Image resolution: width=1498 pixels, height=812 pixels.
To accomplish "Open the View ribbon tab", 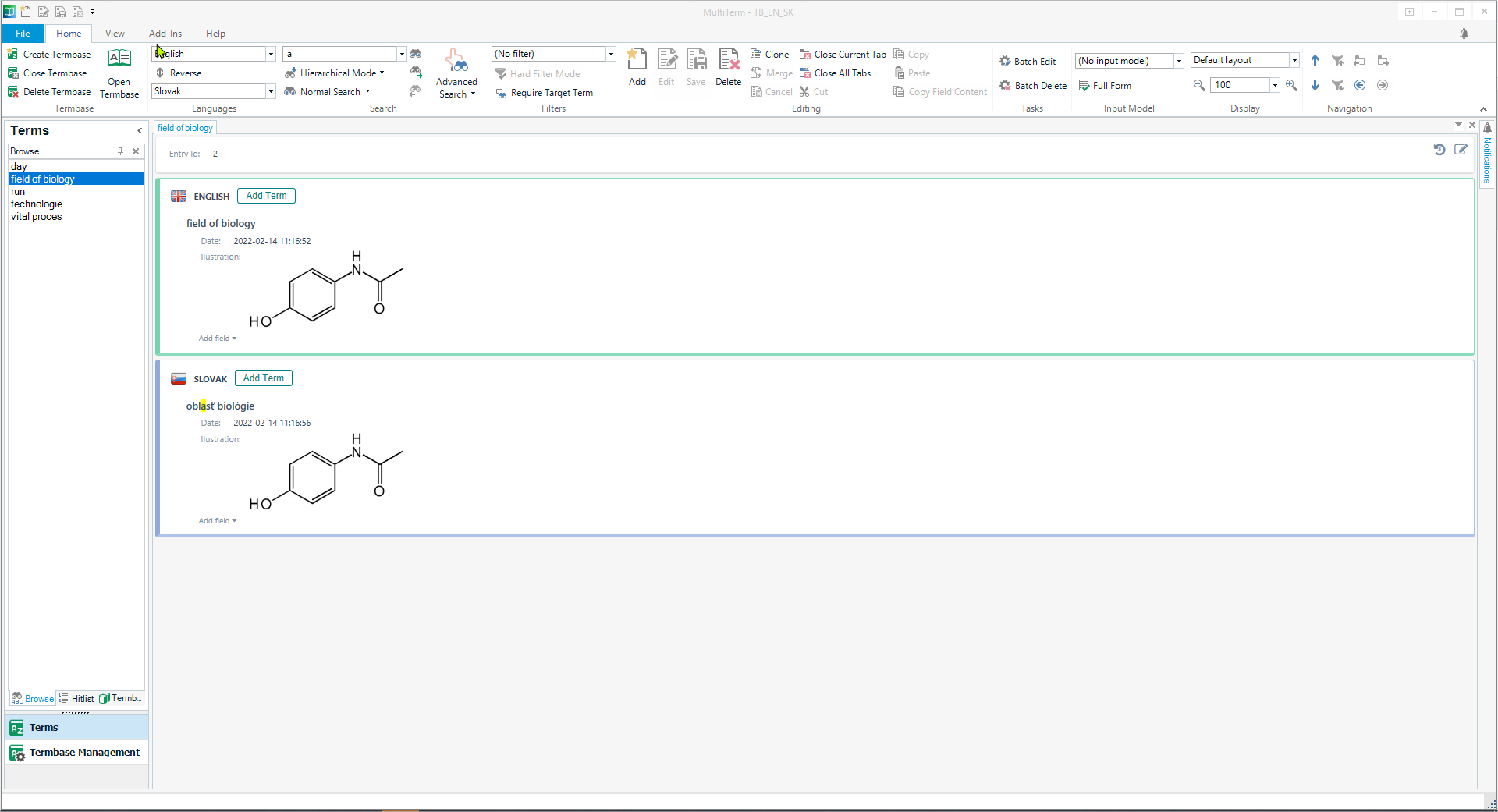I will tap(115, 34).
